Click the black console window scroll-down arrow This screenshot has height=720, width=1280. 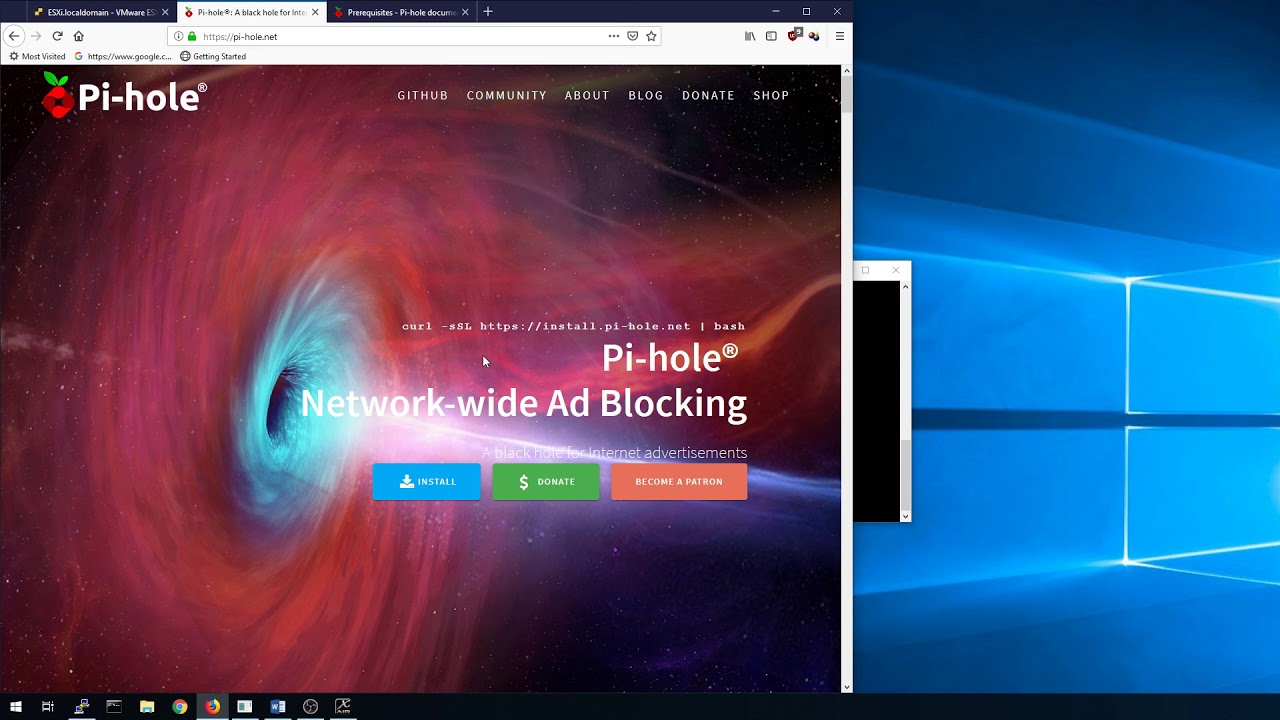[x=906, y=516]
